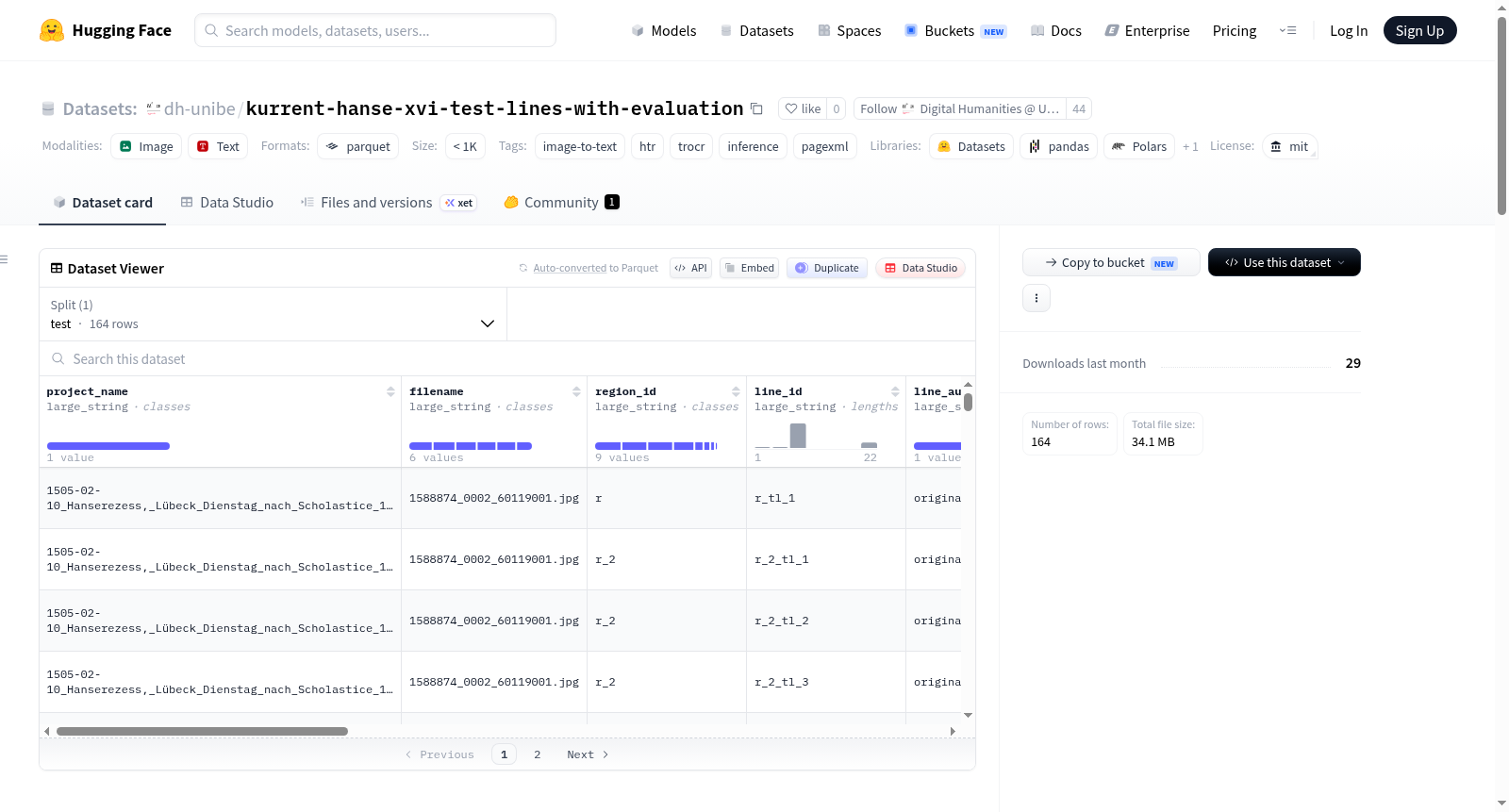Screen dimensions: 1509x812
Task: Click the horizontal table scrollbar
Action: point(202,731)
